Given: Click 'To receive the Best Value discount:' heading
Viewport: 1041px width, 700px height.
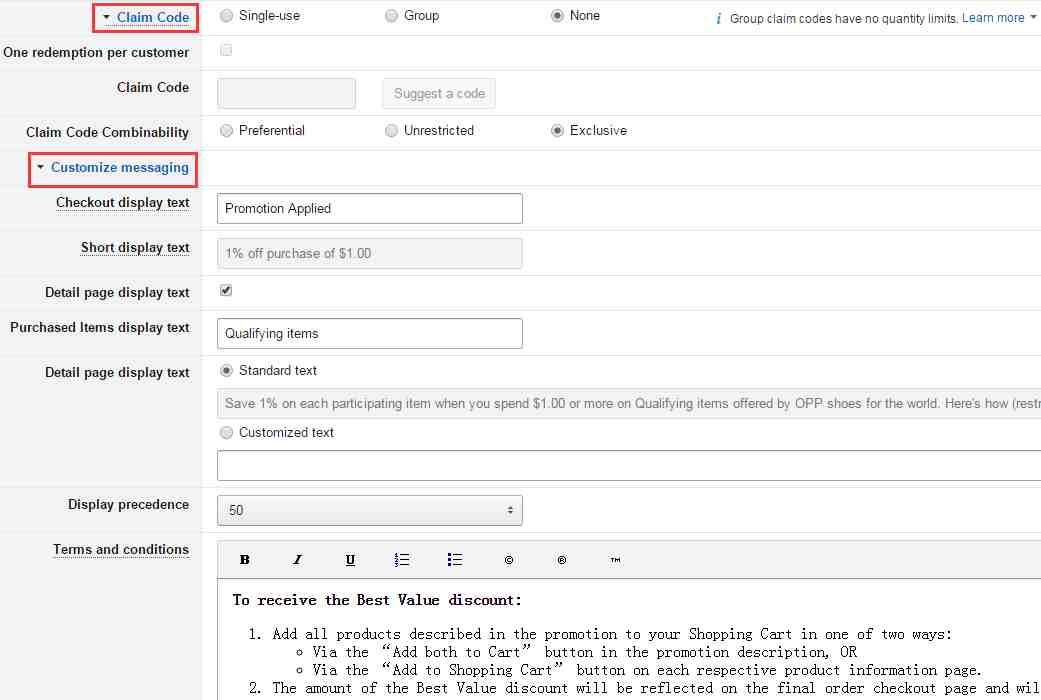Looking at the screenshot, I should tap(376, 600).
